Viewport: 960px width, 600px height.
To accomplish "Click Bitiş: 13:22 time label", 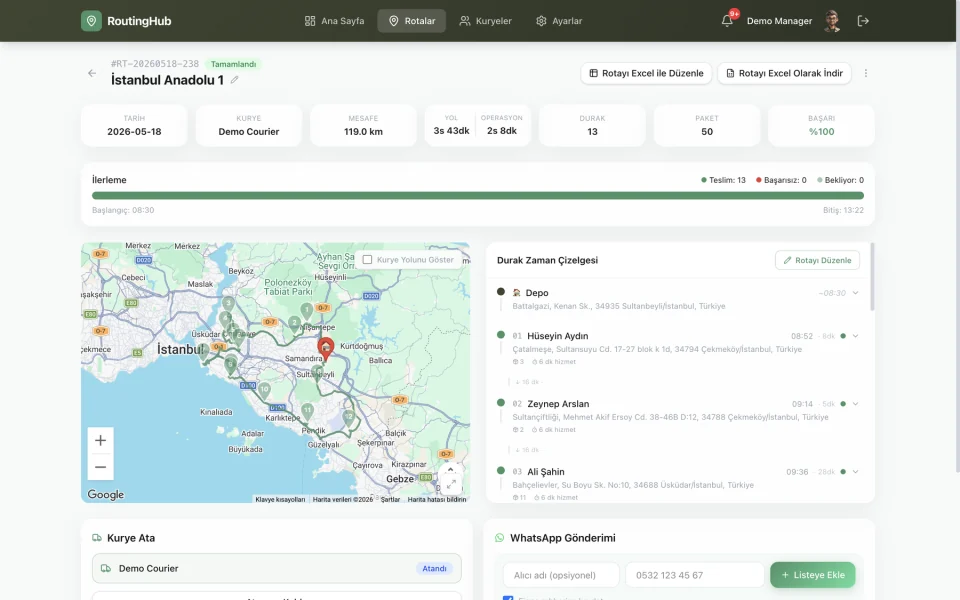I will pos(843,210).
